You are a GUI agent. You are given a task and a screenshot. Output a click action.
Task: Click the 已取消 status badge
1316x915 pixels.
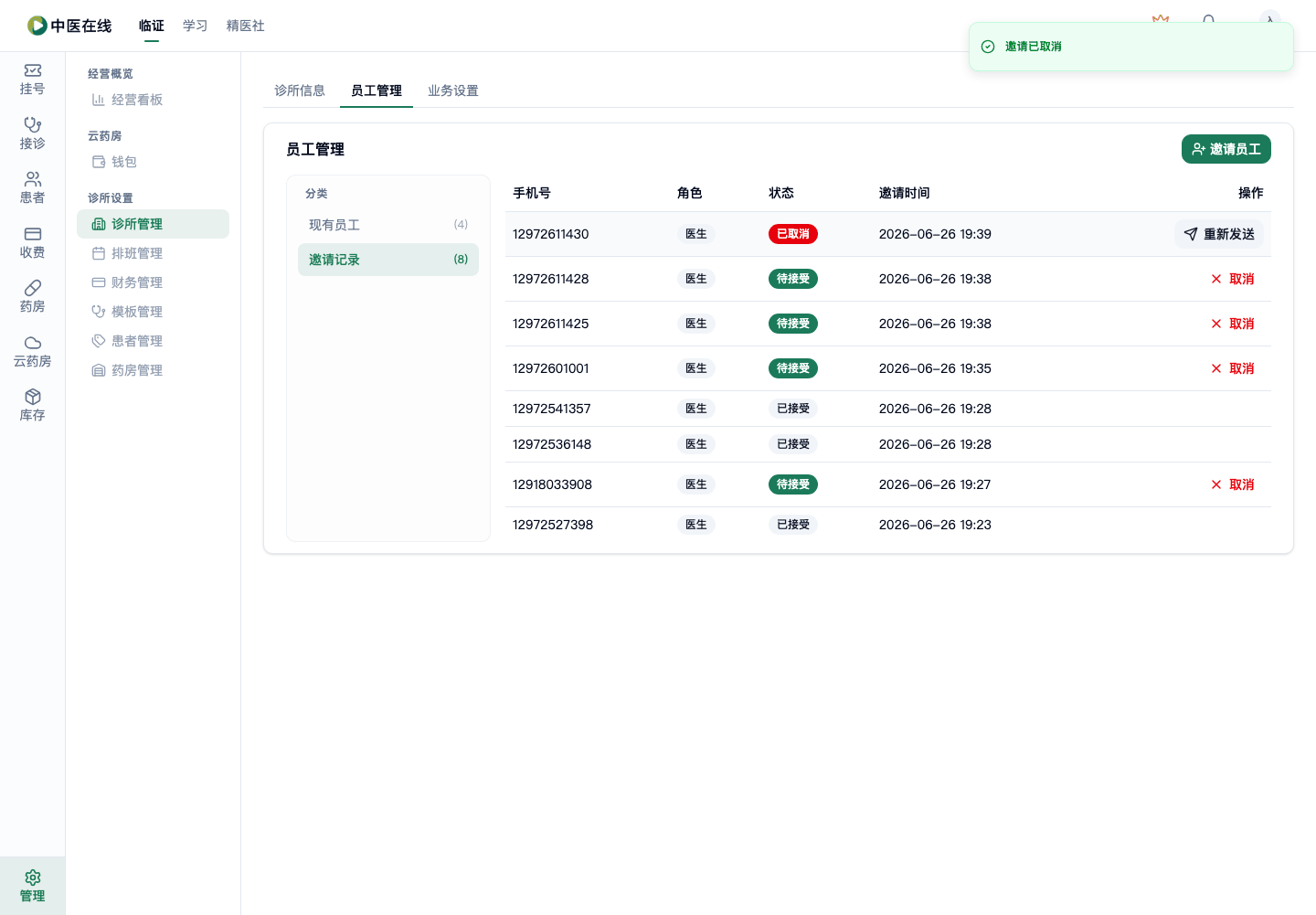793,234
